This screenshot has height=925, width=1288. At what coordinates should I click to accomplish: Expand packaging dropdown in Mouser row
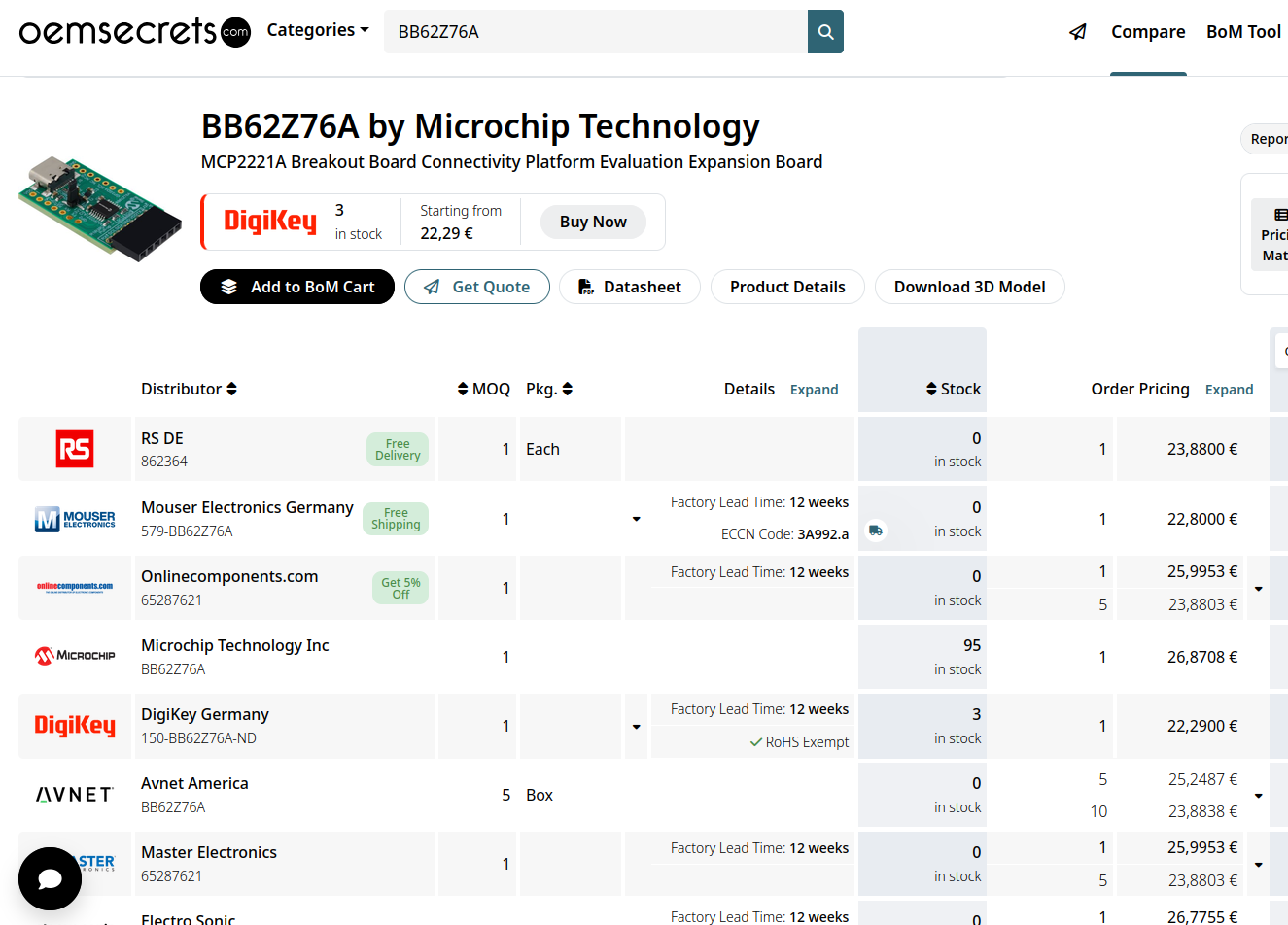[x=636, y=519]
